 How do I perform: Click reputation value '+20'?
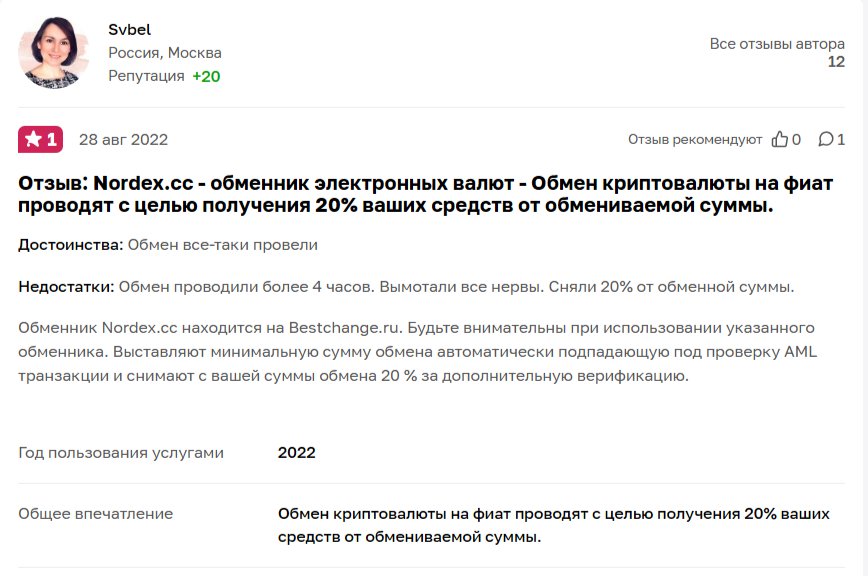click(206, 76)
